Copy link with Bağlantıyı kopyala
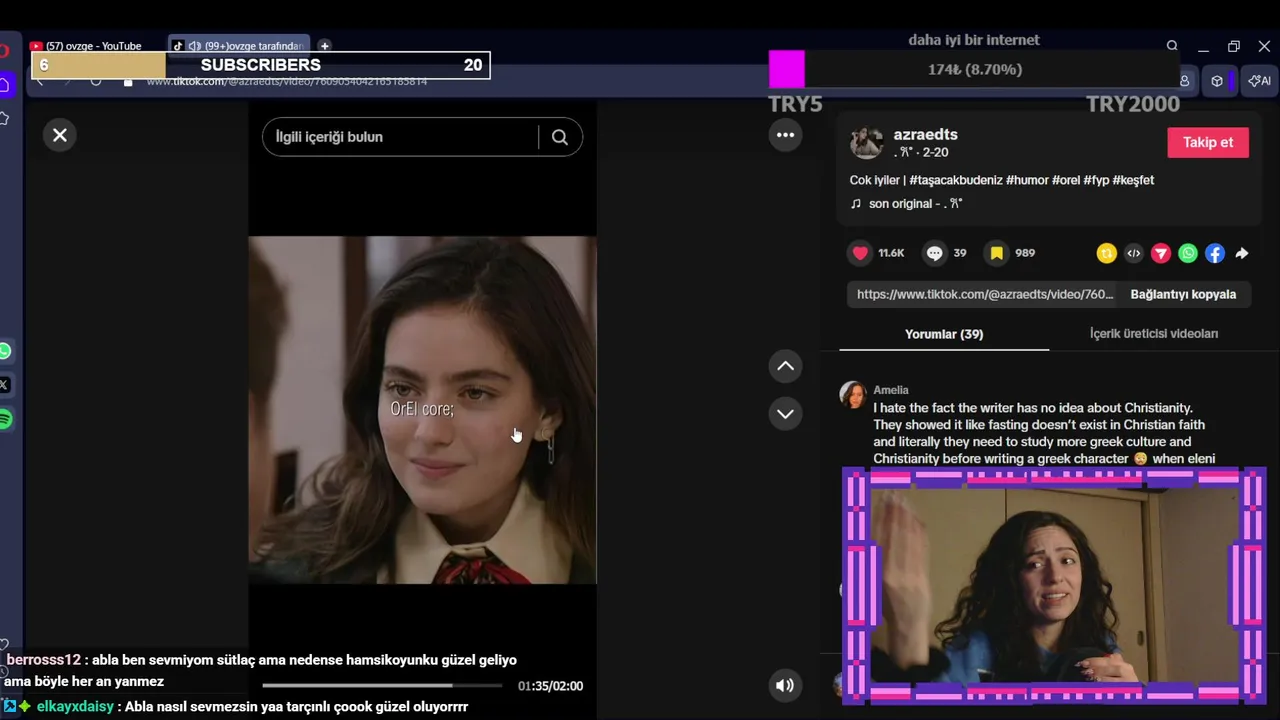Viewport: 1280px width, 720px height. click(x=1183, y=294)
